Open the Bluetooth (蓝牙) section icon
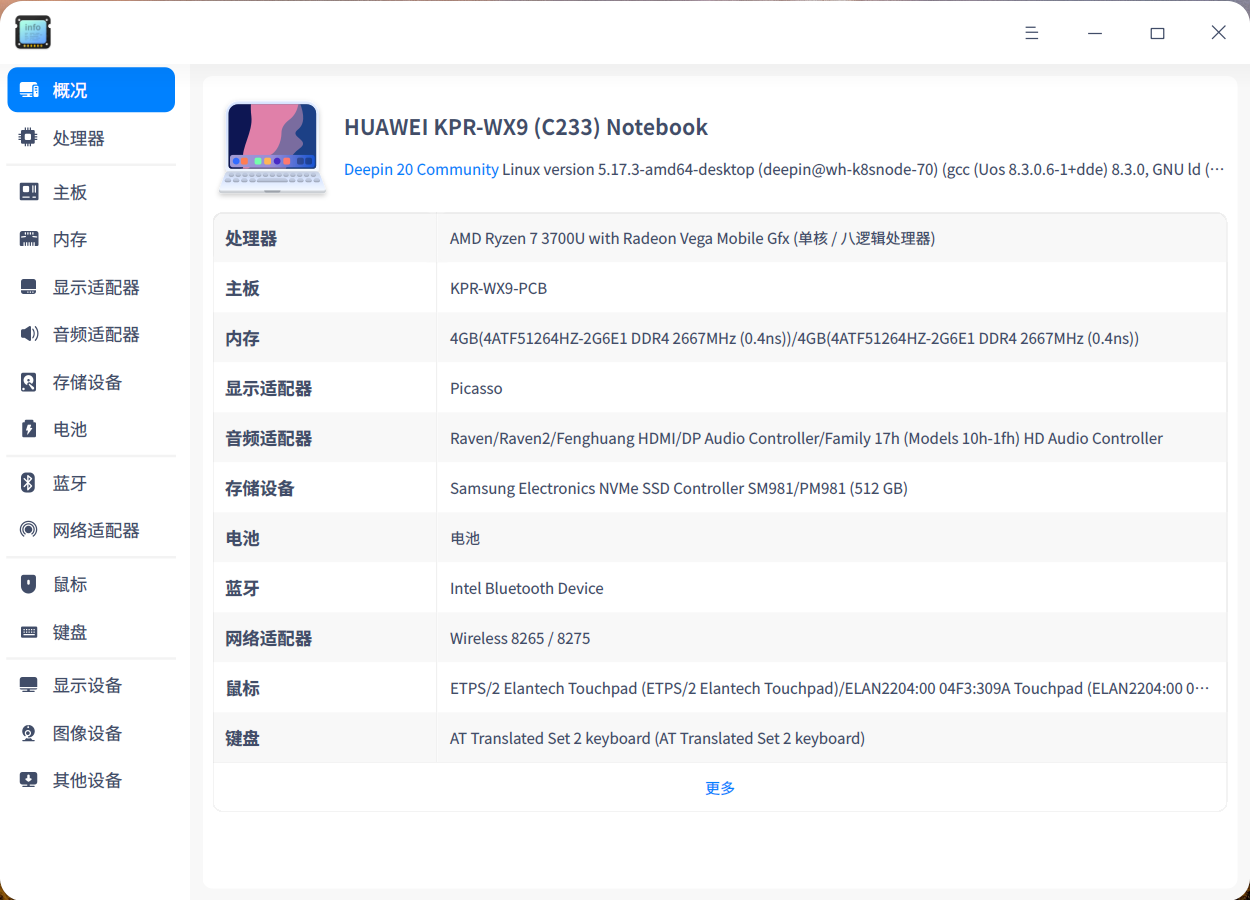This screenshot has width=1250, height=900. point(28,482)
